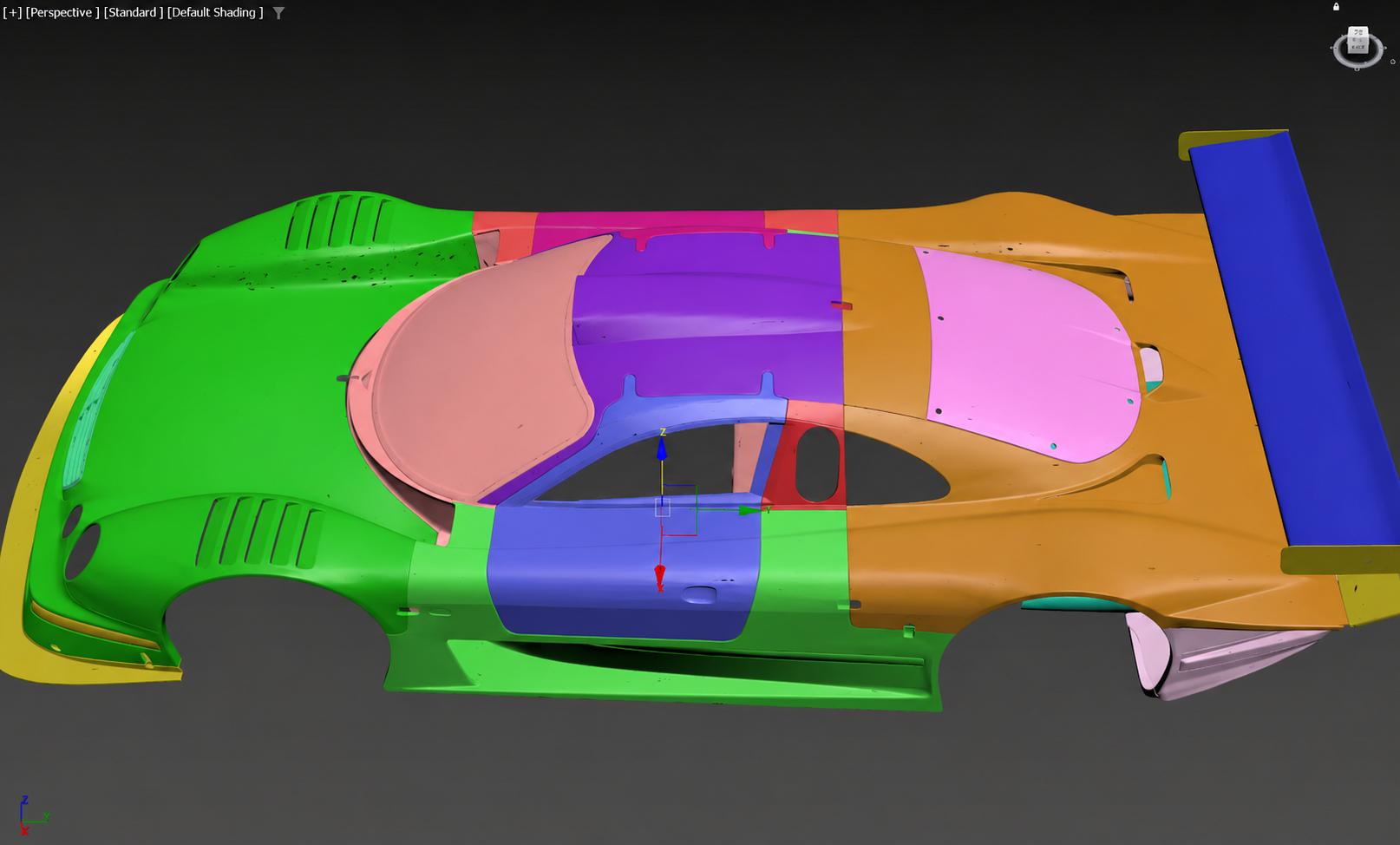Open the Default Shading viewport menu
The image size is (1400, 845).
215,12
